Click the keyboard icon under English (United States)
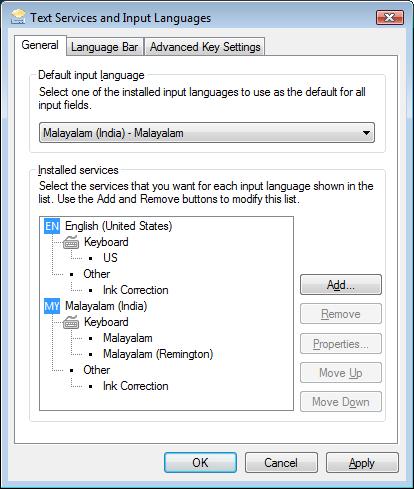 (71, 242)
